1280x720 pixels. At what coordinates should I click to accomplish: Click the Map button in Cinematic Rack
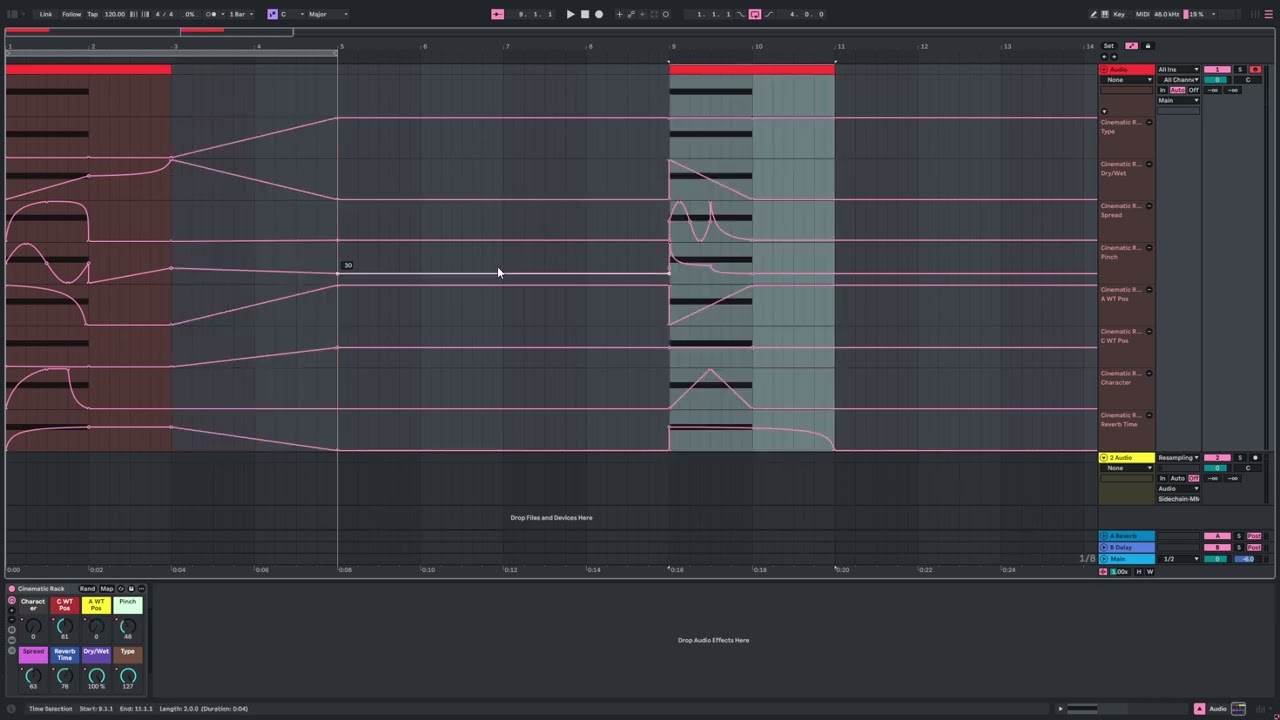[106, 589]
